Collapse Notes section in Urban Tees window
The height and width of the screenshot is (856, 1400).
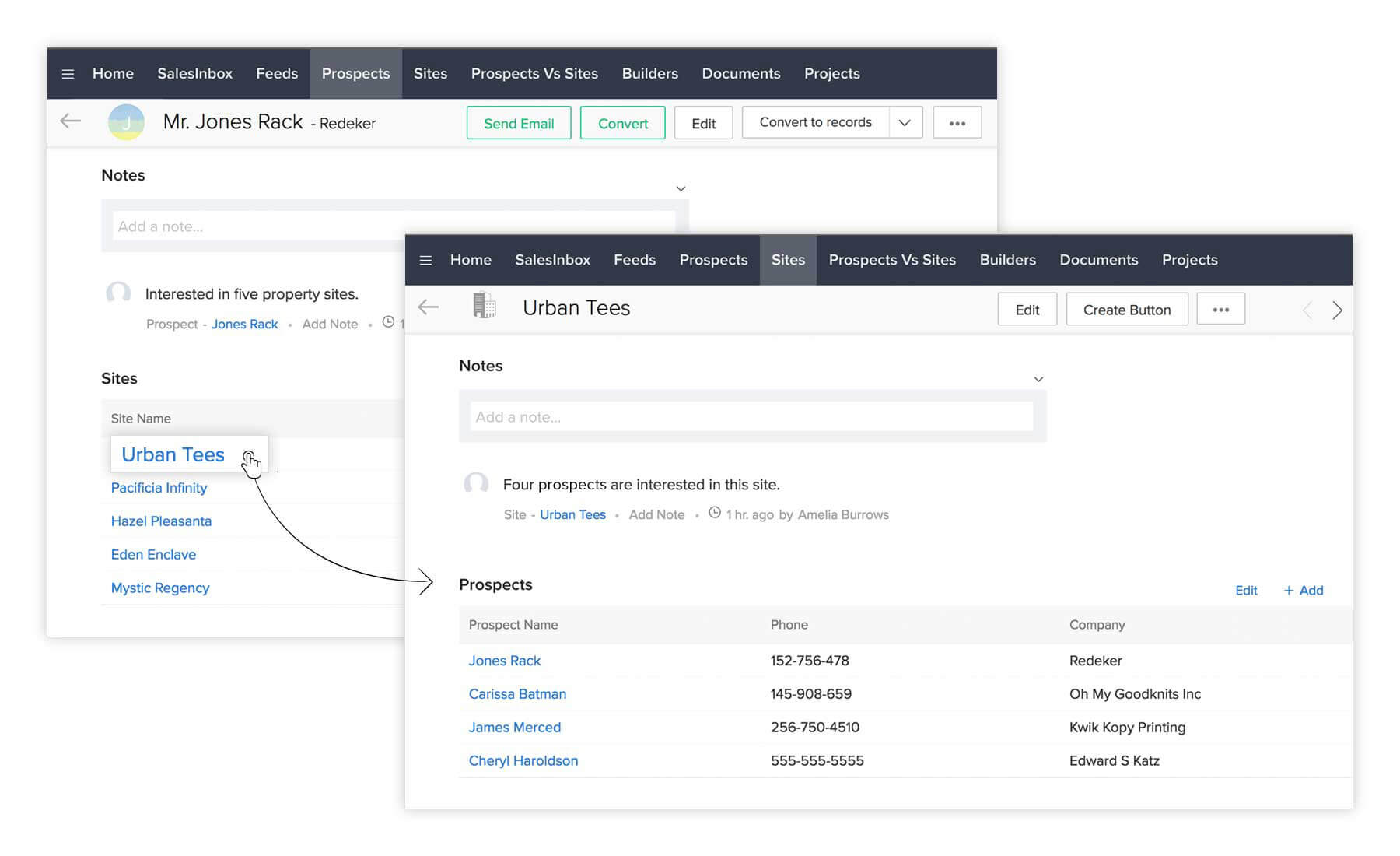[x=1038, y=379]
